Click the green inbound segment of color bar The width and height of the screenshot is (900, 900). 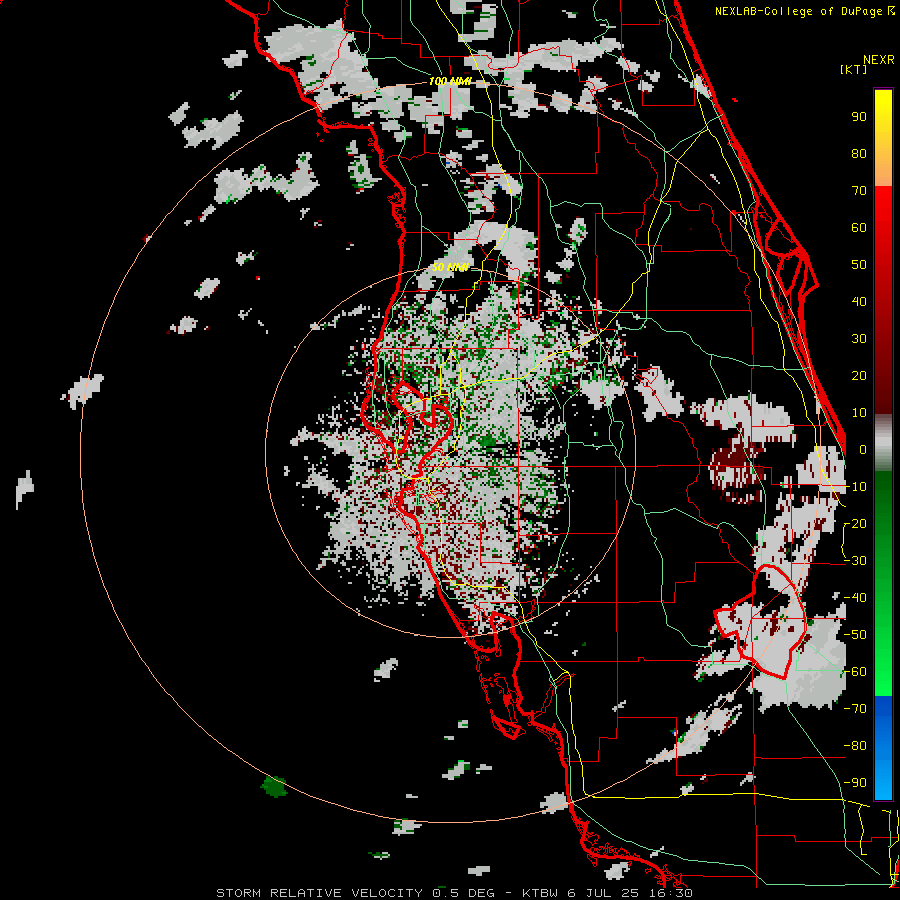coord(883,584)
